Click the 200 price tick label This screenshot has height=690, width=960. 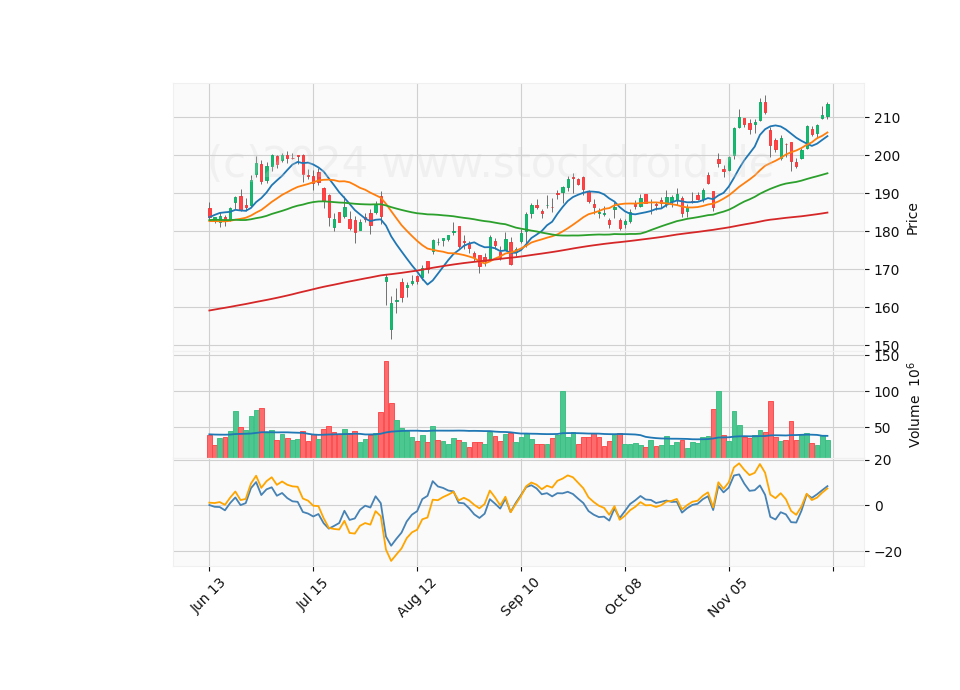[887, 156]
